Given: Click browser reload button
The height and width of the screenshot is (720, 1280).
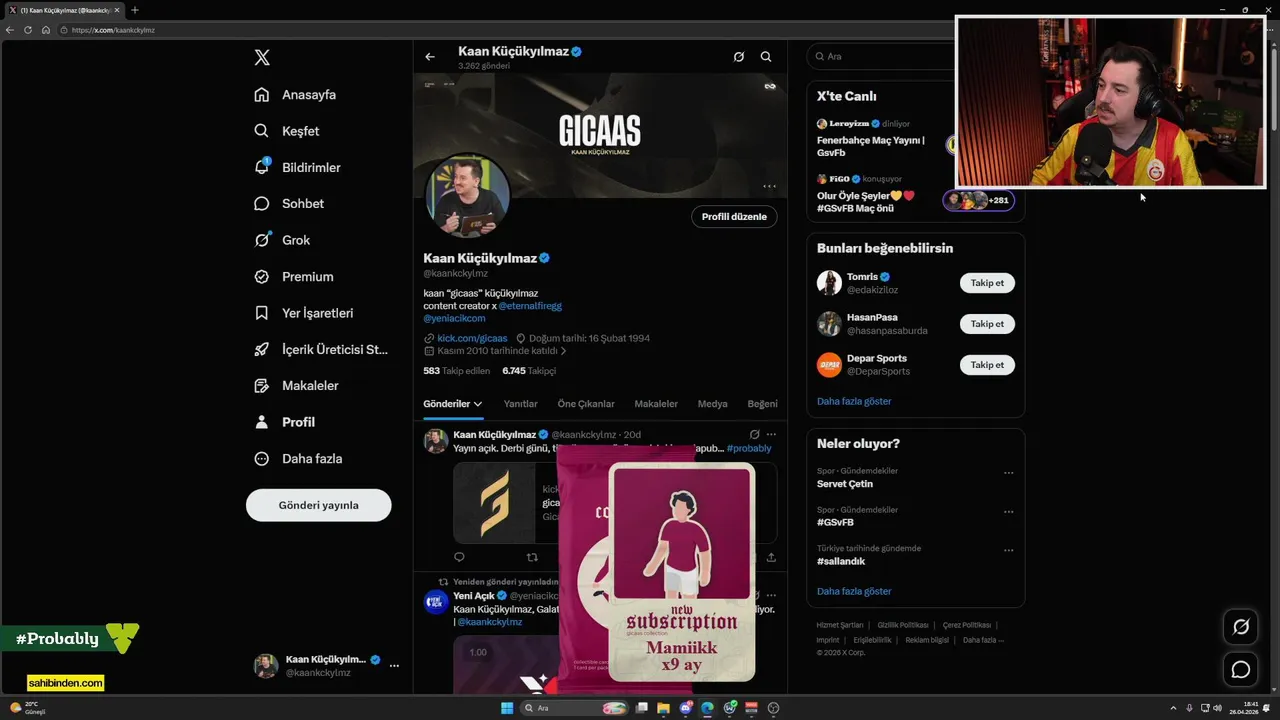Looking at the screenshot, I should tap(28, 30).
